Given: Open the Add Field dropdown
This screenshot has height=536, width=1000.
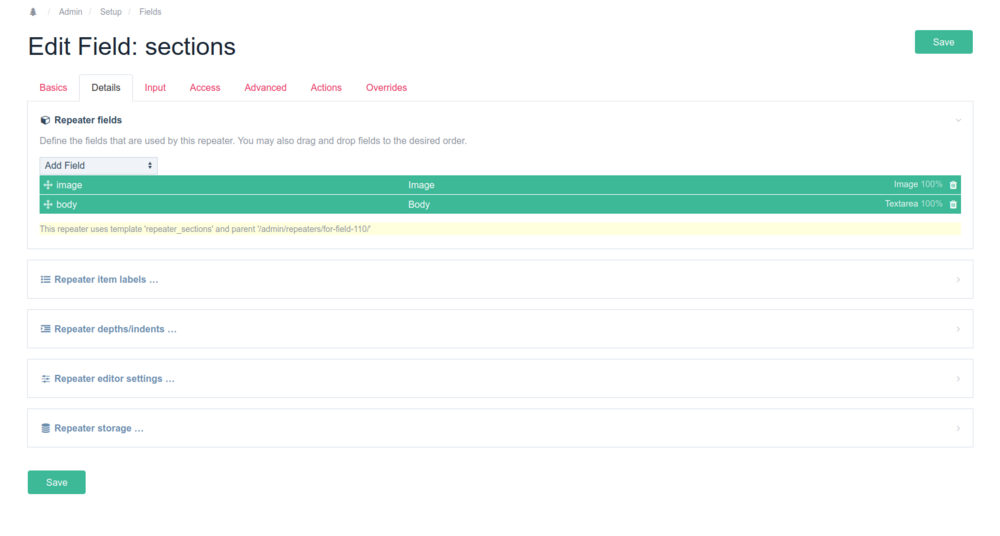Looking at the screenshot, I should 98,165.
